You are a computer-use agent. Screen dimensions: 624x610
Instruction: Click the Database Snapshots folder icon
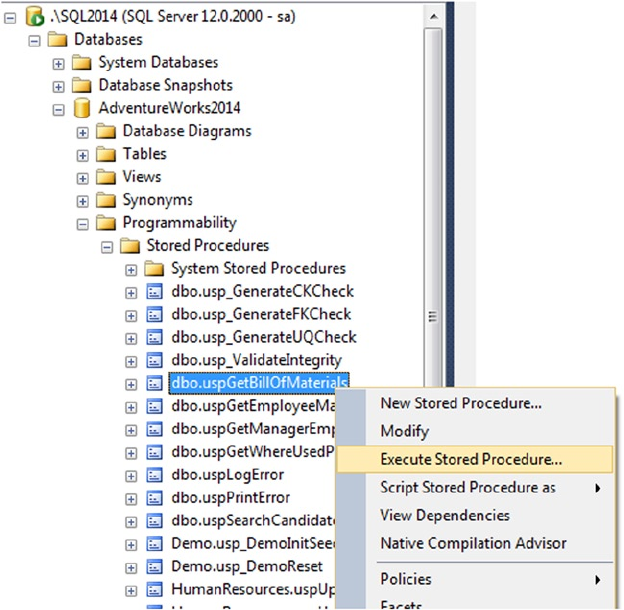pyautogui.click(x=82, y=86)
